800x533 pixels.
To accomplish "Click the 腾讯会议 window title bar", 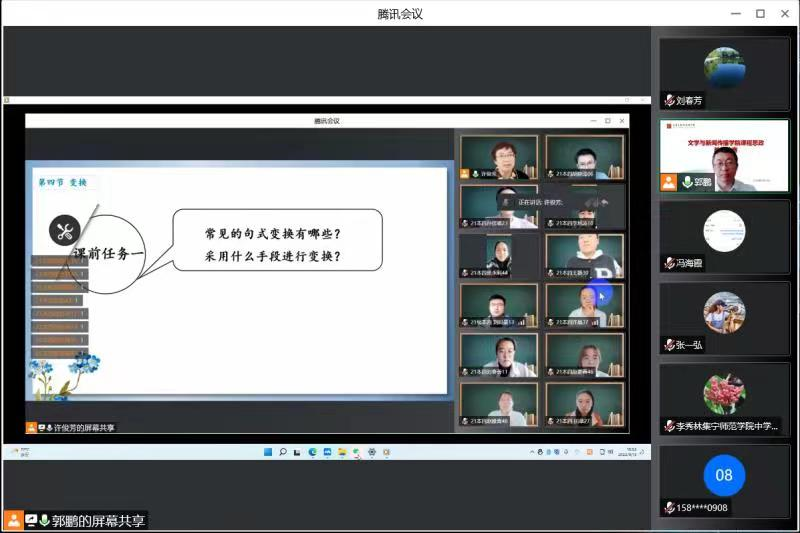I will pyautogui.click(x=400, y=13).
